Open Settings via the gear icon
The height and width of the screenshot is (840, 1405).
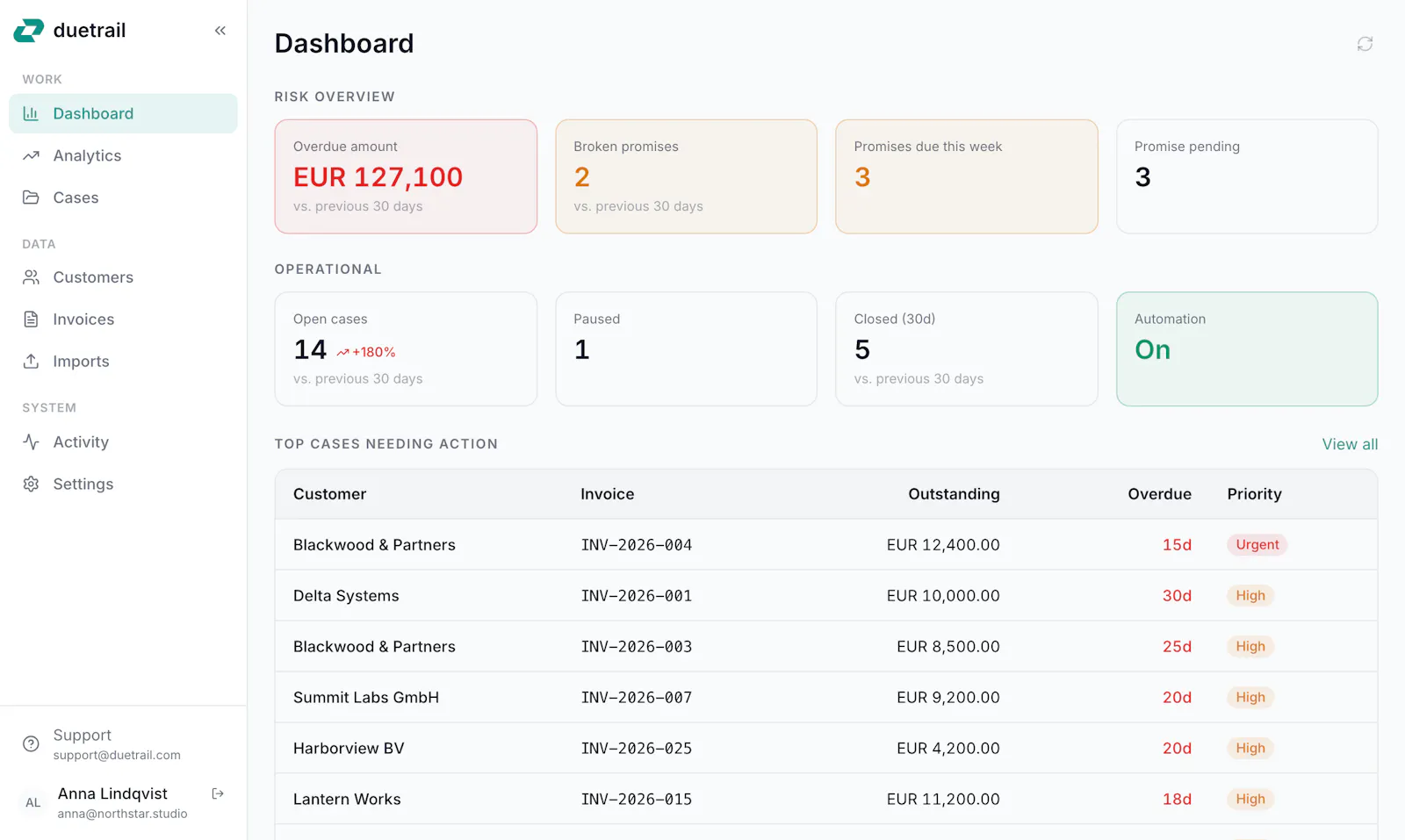[x=31, y=484]
